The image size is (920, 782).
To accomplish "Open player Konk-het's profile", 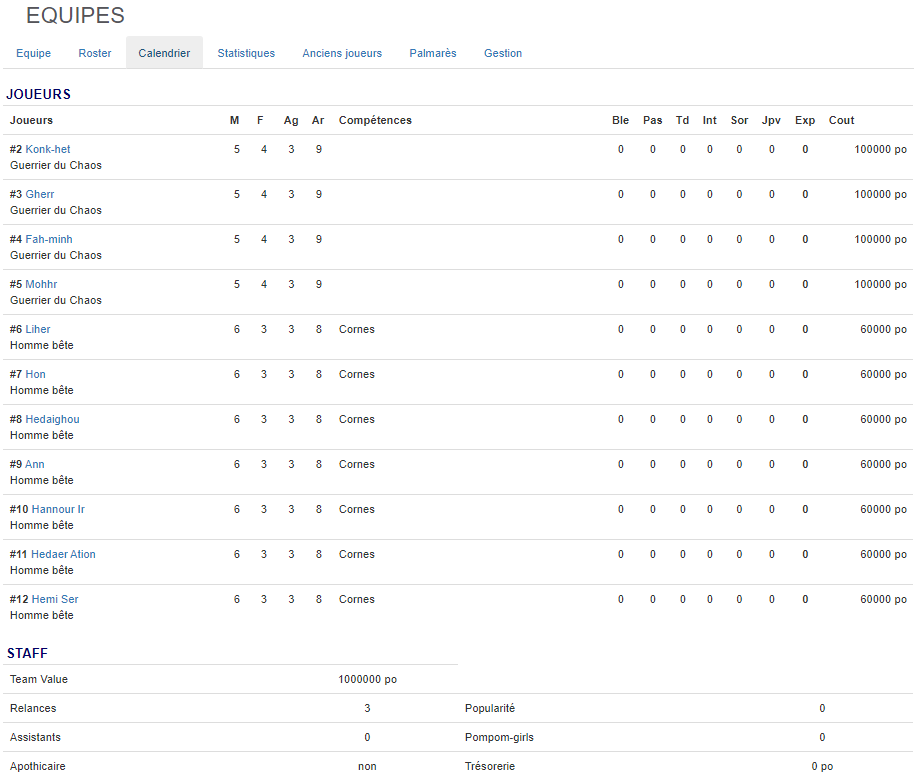I will 47,149.
